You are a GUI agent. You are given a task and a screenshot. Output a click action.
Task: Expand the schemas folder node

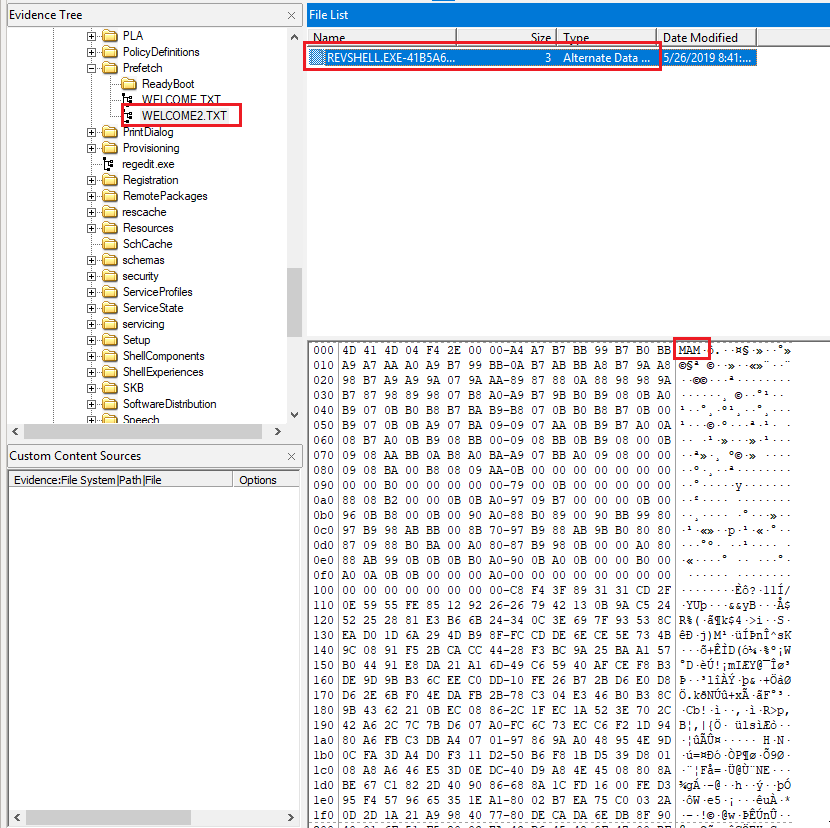point(92,260)
